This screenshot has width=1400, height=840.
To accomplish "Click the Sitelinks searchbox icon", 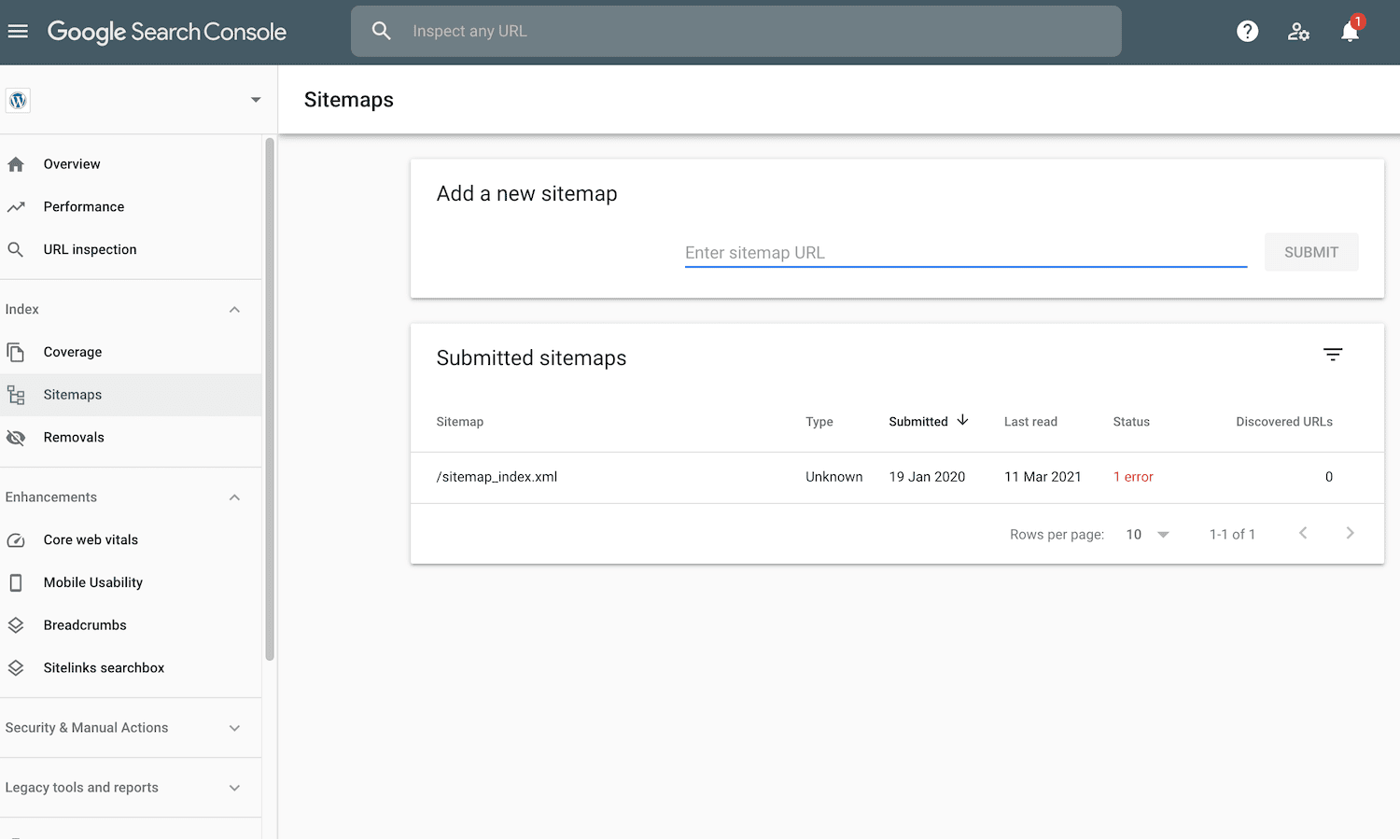I will point(16,668).
